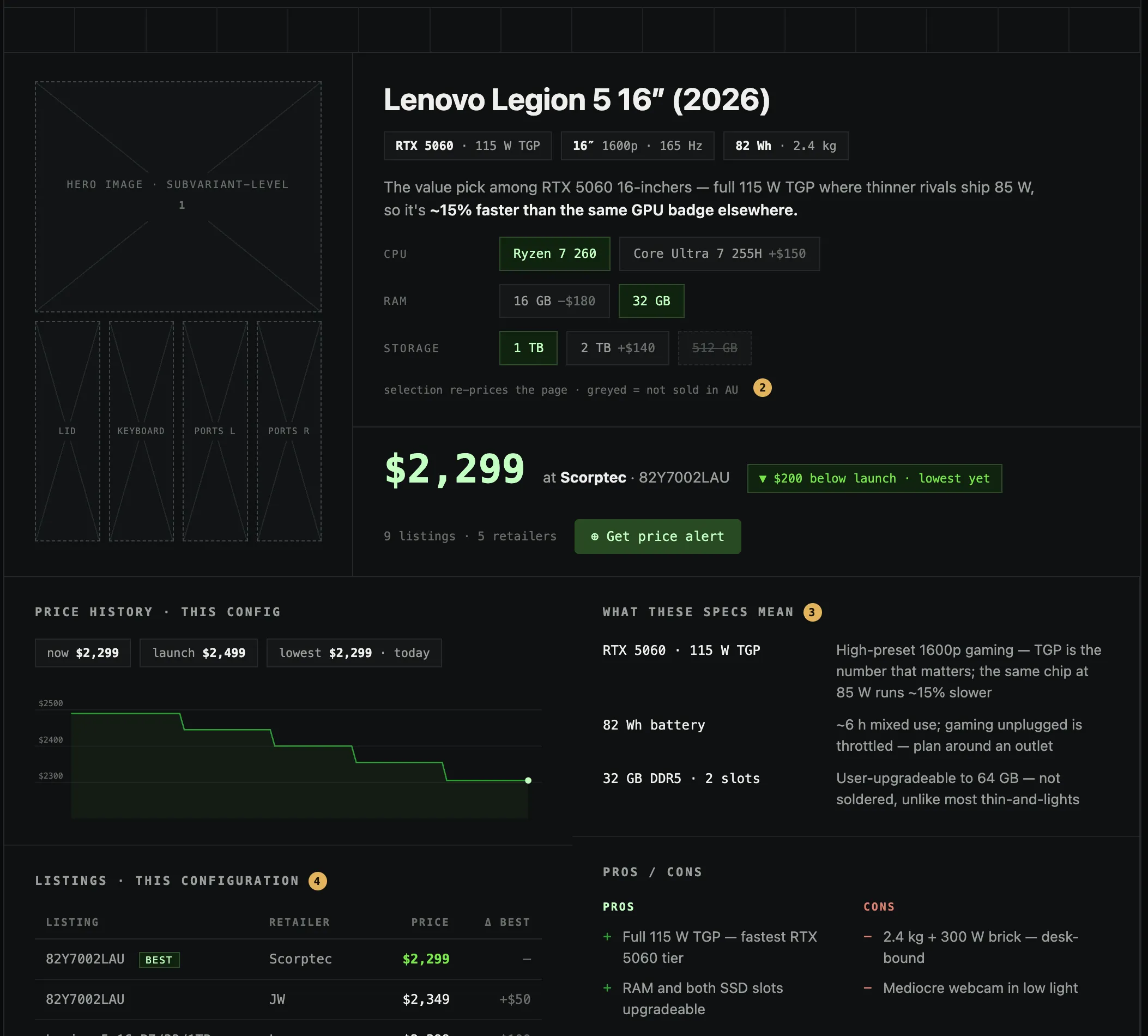Viewport: 1148px width, 1036px height.
Task: Click the "32 GB DDR5 · 2 slots" spec label
Action: click(x=681, y=779)
